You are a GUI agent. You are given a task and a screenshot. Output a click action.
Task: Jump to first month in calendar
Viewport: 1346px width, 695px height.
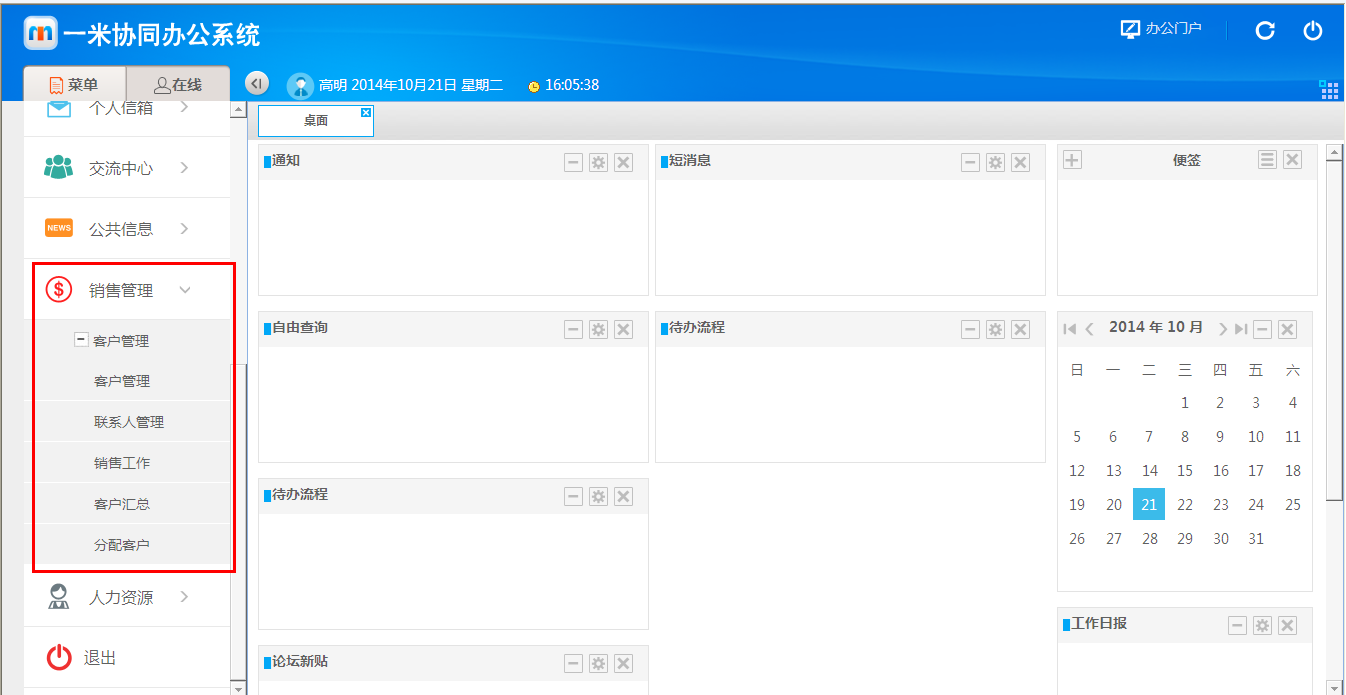[x=1070, y=329]
